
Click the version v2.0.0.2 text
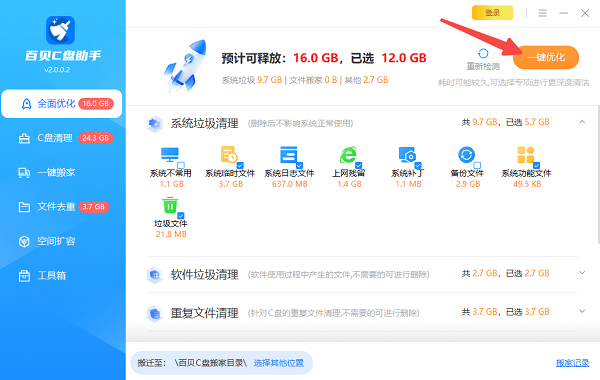click(57, 70)
